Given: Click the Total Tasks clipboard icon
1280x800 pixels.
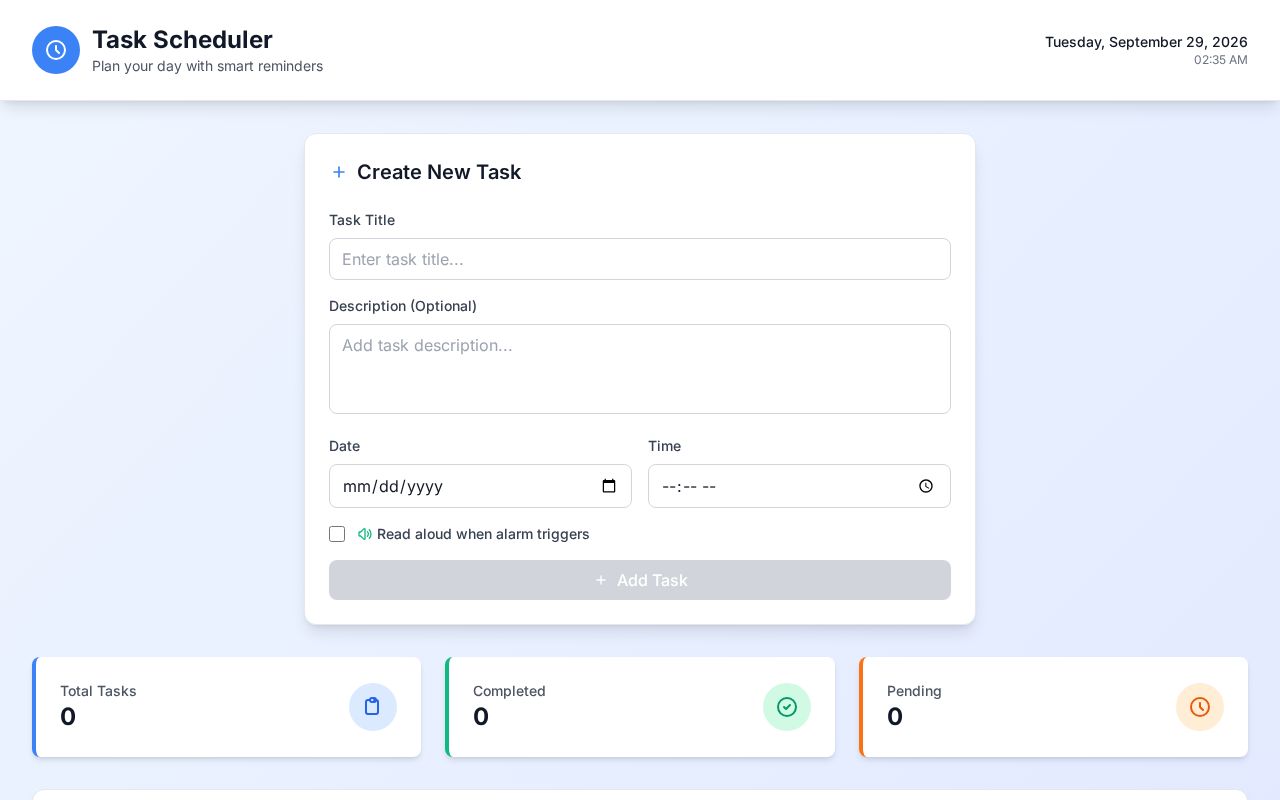Looking at the screenshot, I should pyautogui.click(x=373, y=707).
